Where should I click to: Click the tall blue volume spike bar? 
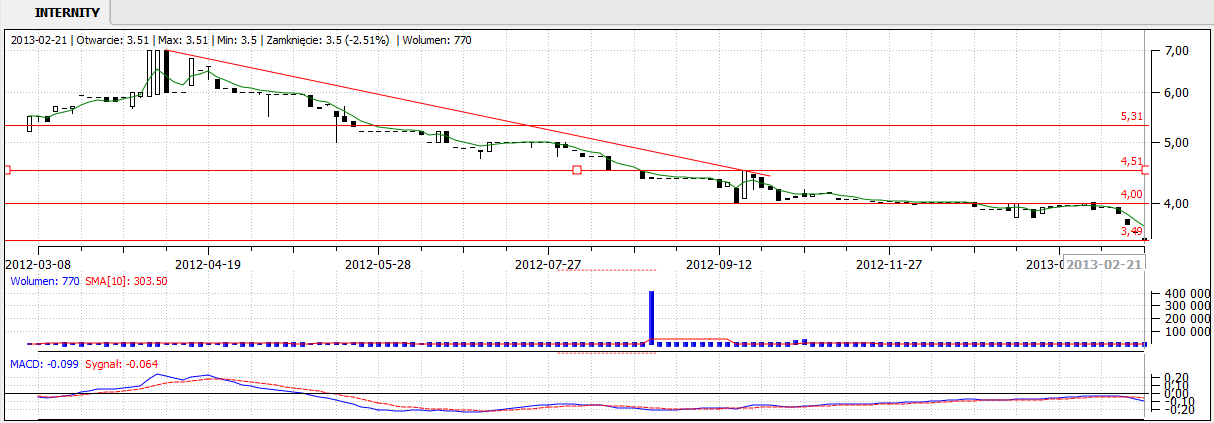tap(652, 318)
